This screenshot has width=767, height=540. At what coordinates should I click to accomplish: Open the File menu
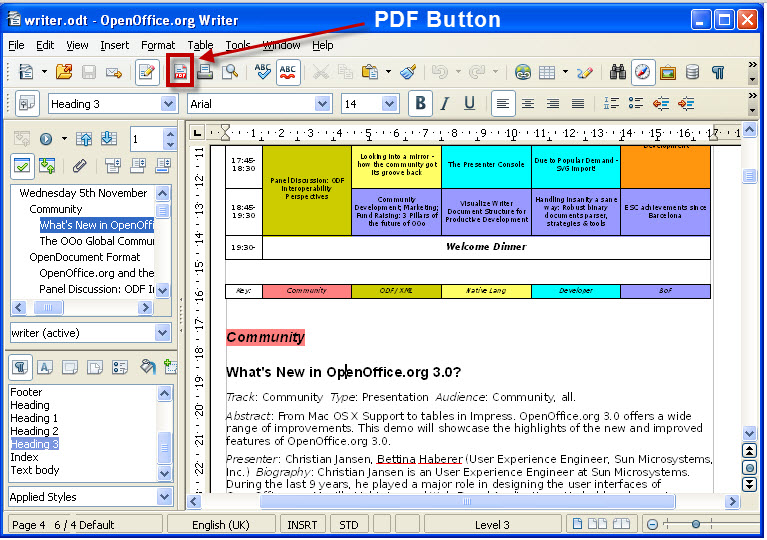point(16,45)
